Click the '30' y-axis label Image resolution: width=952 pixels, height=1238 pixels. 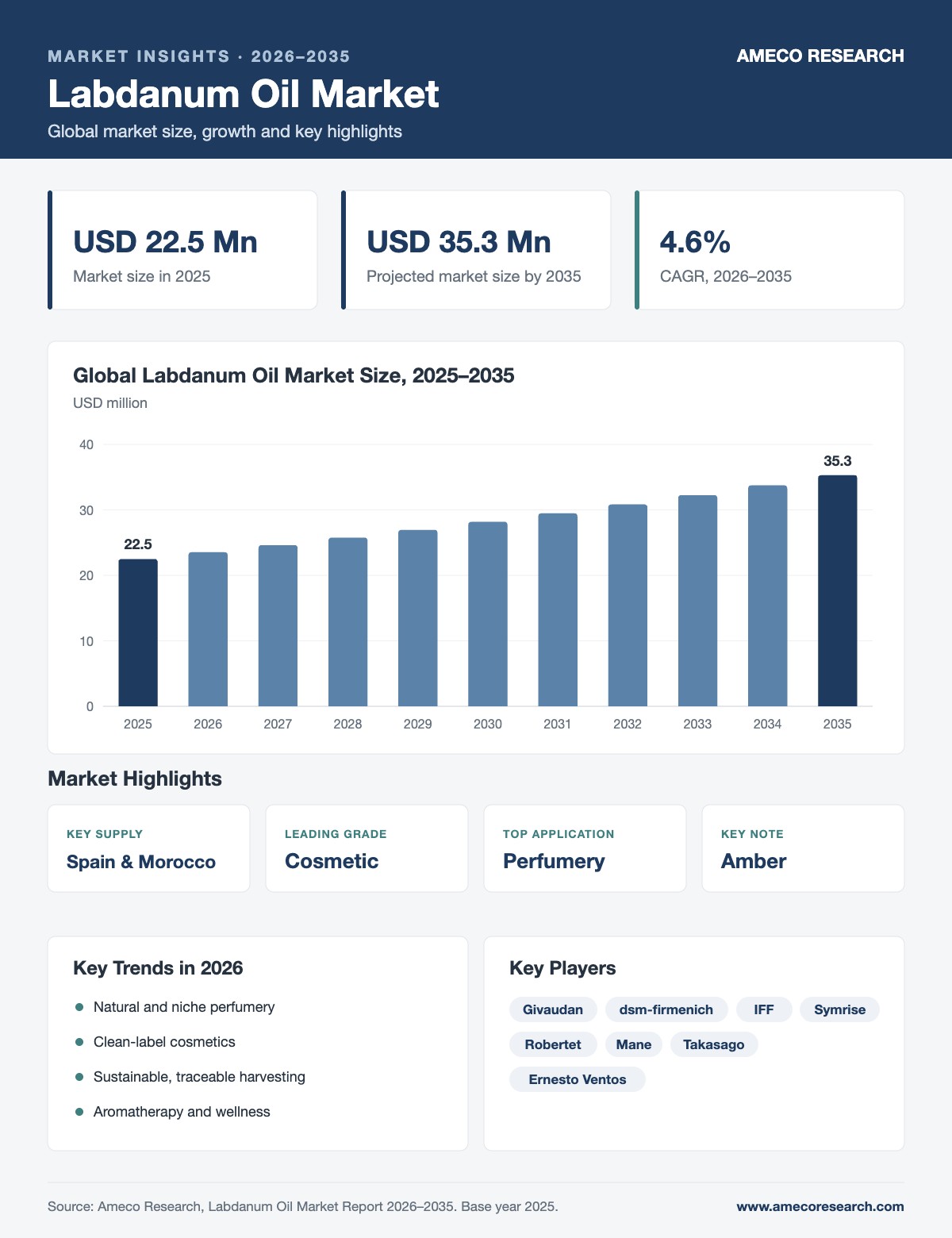click(86, 510)
